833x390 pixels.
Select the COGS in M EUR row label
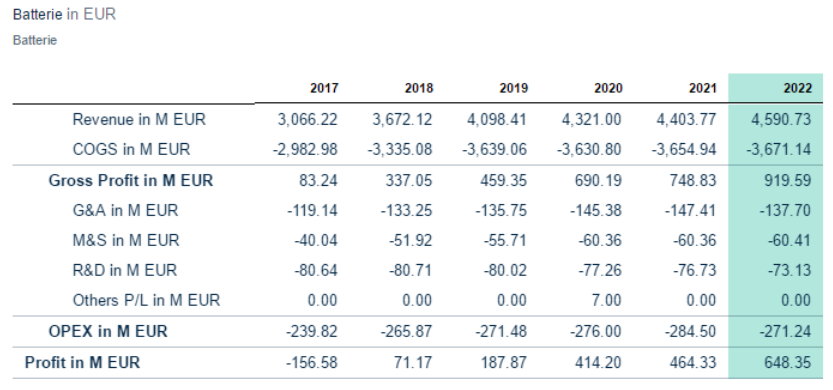point(131,149)
